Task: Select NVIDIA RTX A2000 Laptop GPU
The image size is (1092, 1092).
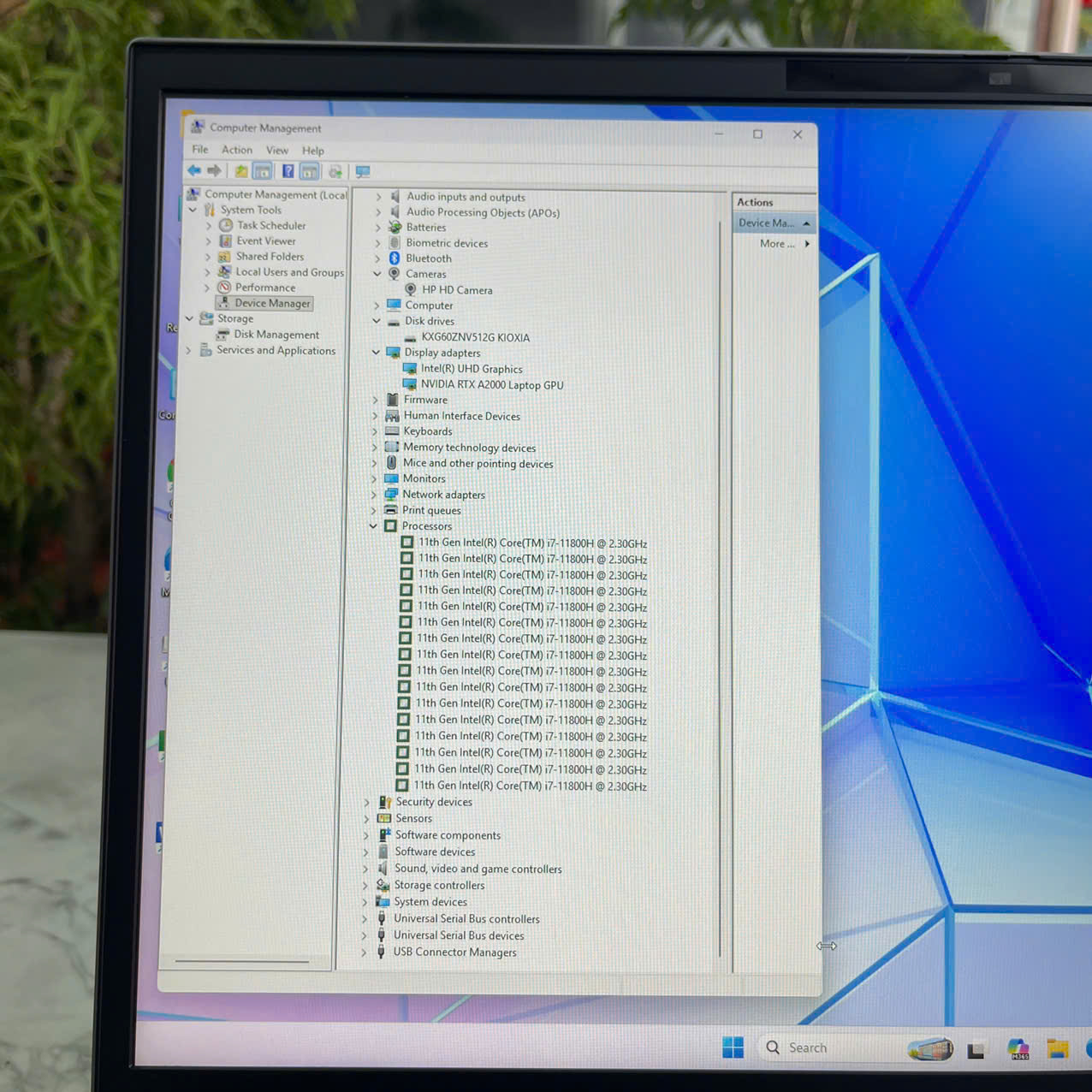Action: point(491,385)
